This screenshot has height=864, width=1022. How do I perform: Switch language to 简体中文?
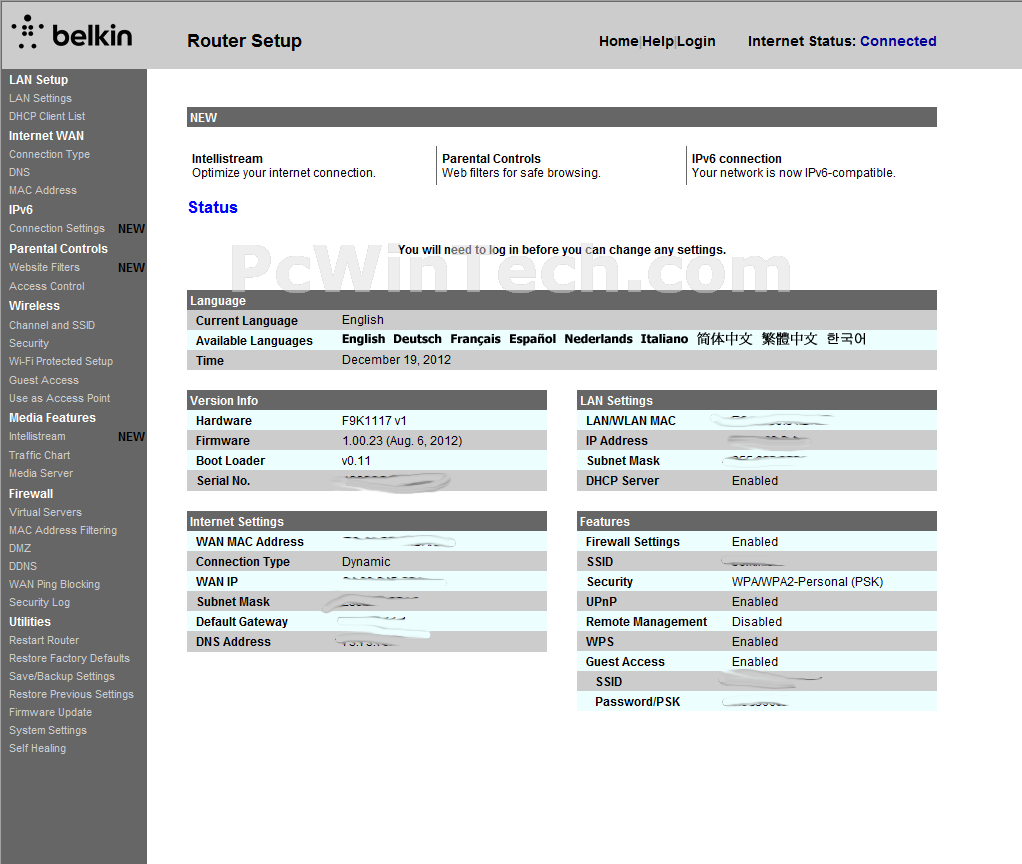pos(724,339)
